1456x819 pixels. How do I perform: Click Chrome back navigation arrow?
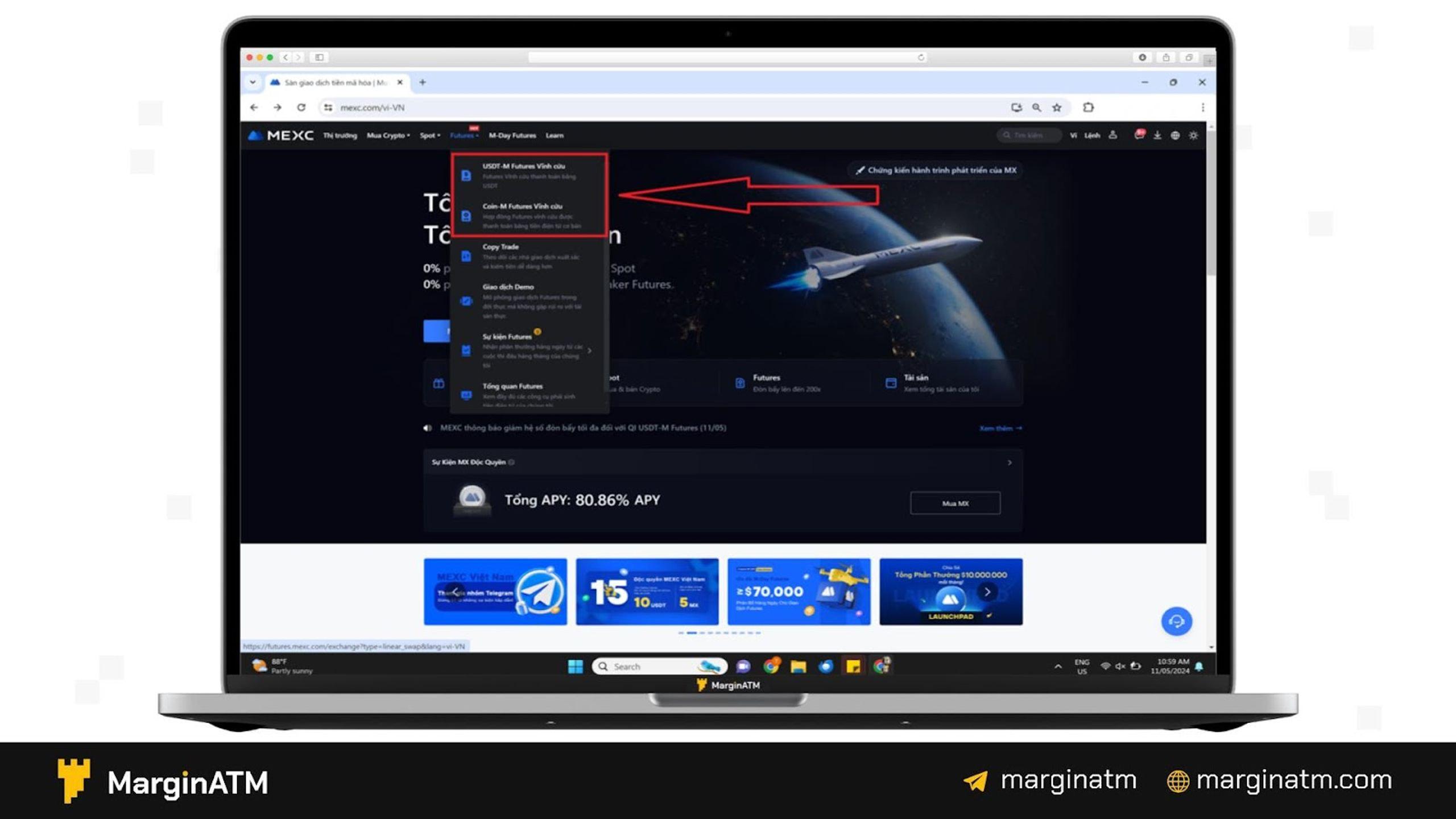click(x=254, y=107)
